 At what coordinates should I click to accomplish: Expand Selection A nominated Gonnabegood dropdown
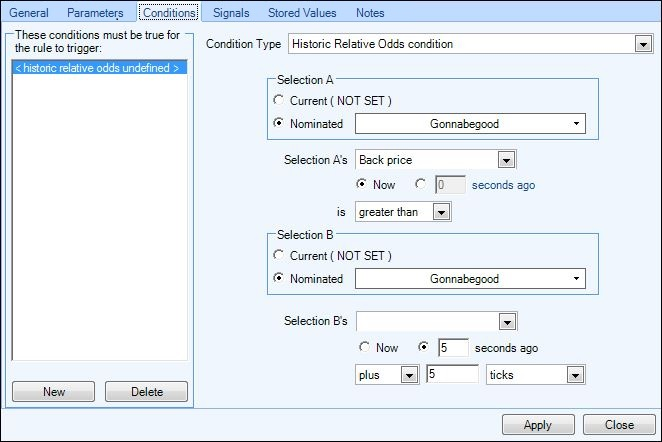[470, 124]
